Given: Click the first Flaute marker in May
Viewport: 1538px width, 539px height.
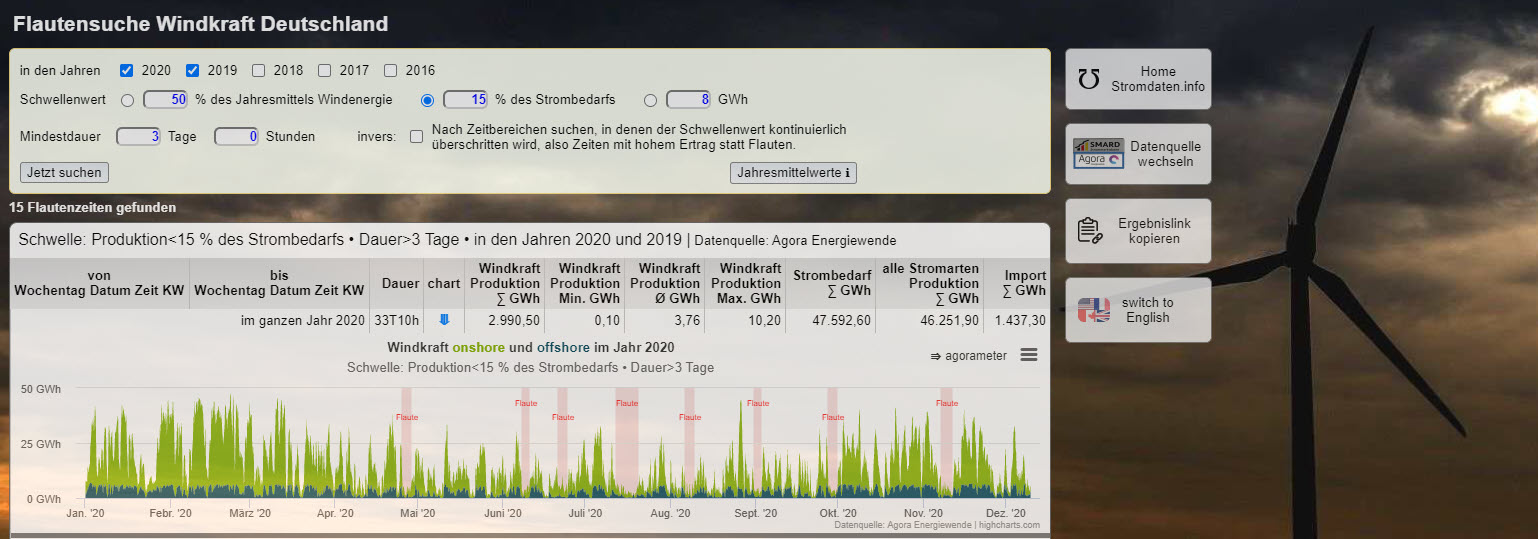Looking at the screenshot, I should pos(406,416).
